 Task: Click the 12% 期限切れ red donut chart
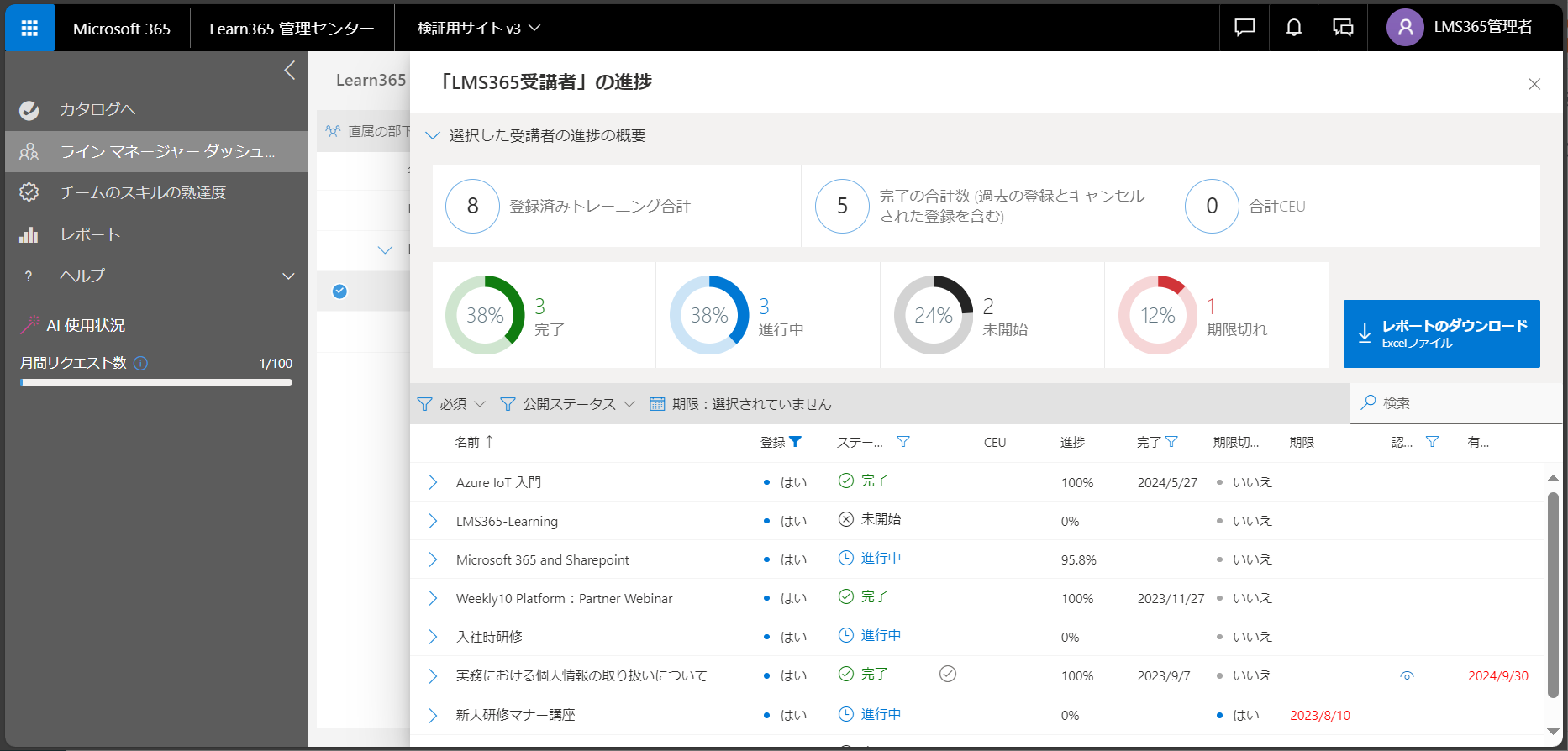pos(1158,315)
